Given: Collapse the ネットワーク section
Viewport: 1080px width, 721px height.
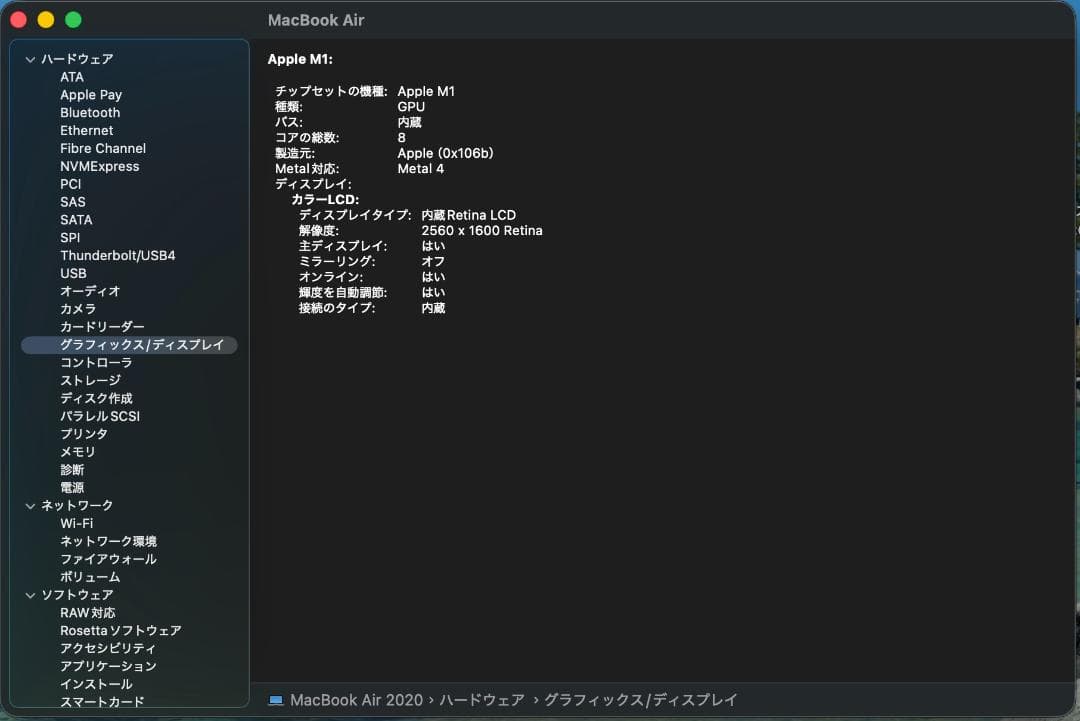Looking at the screenshot, I should pos(31,506).
